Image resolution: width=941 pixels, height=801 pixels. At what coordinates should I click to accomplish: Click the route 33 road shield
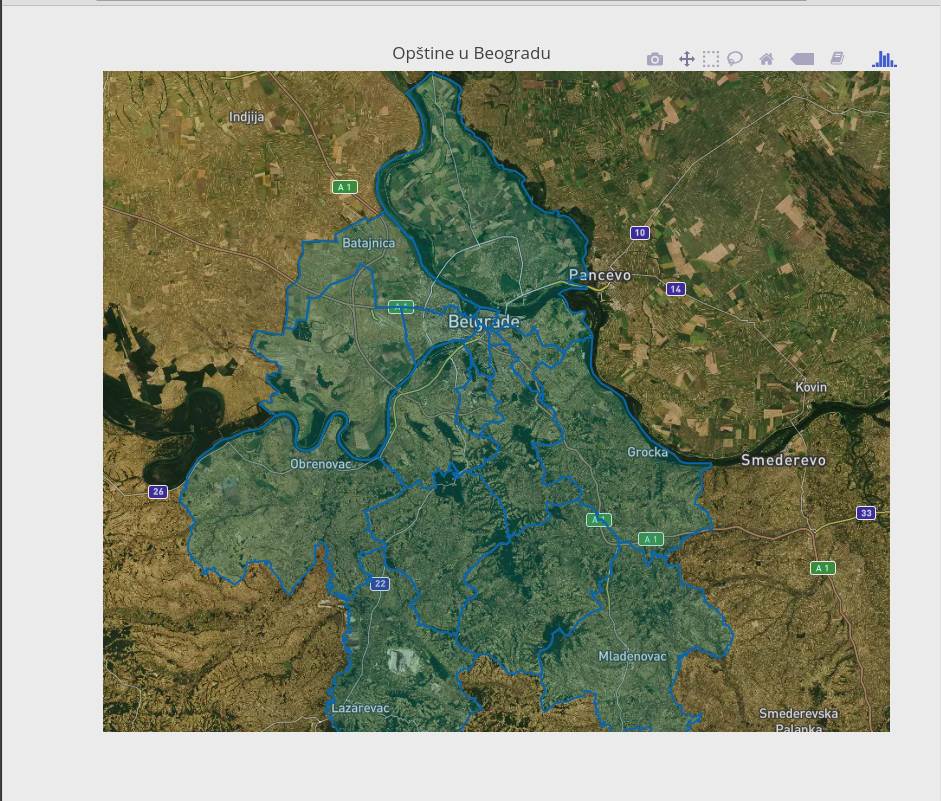[866, 513]
